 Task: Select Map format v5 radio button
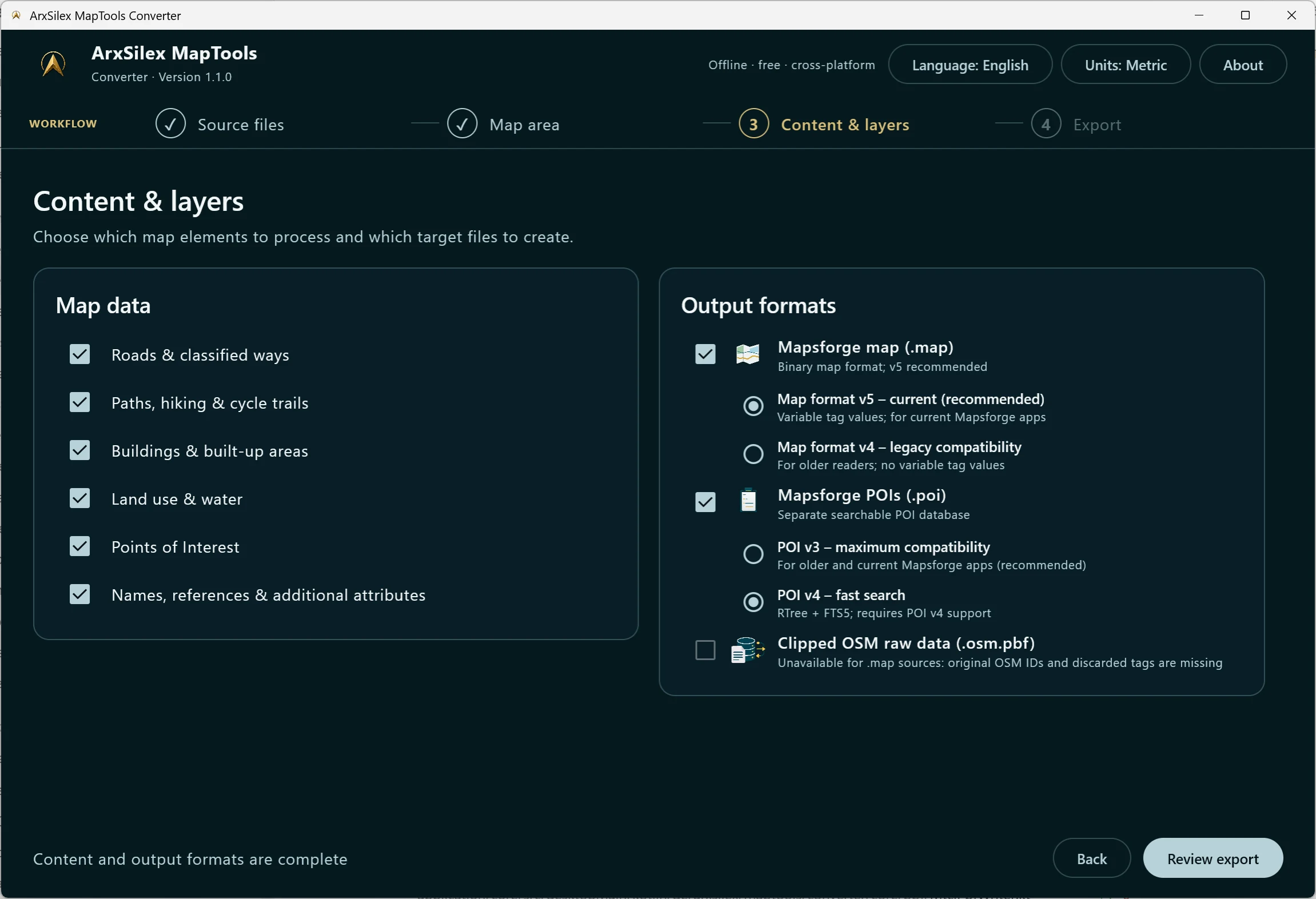tap(753, 406)
